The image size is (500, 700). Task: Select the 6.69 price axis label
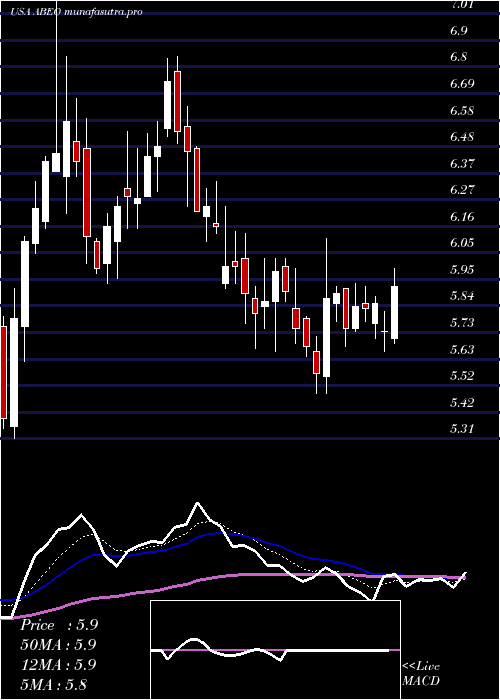pyautogui.click(x=463, y=84)
